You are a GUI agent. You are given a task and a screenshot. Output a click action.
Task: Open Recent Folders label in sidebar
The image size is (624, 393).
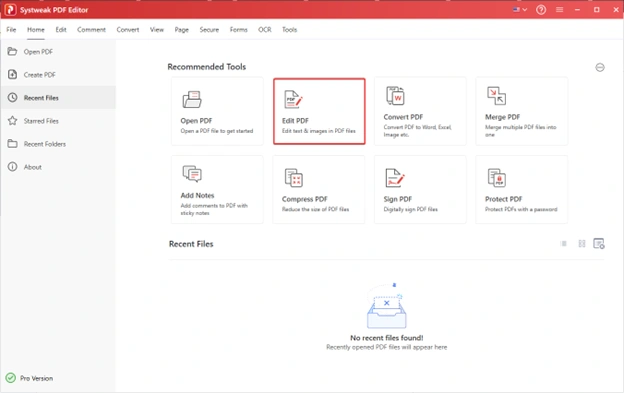click(45, 144)
